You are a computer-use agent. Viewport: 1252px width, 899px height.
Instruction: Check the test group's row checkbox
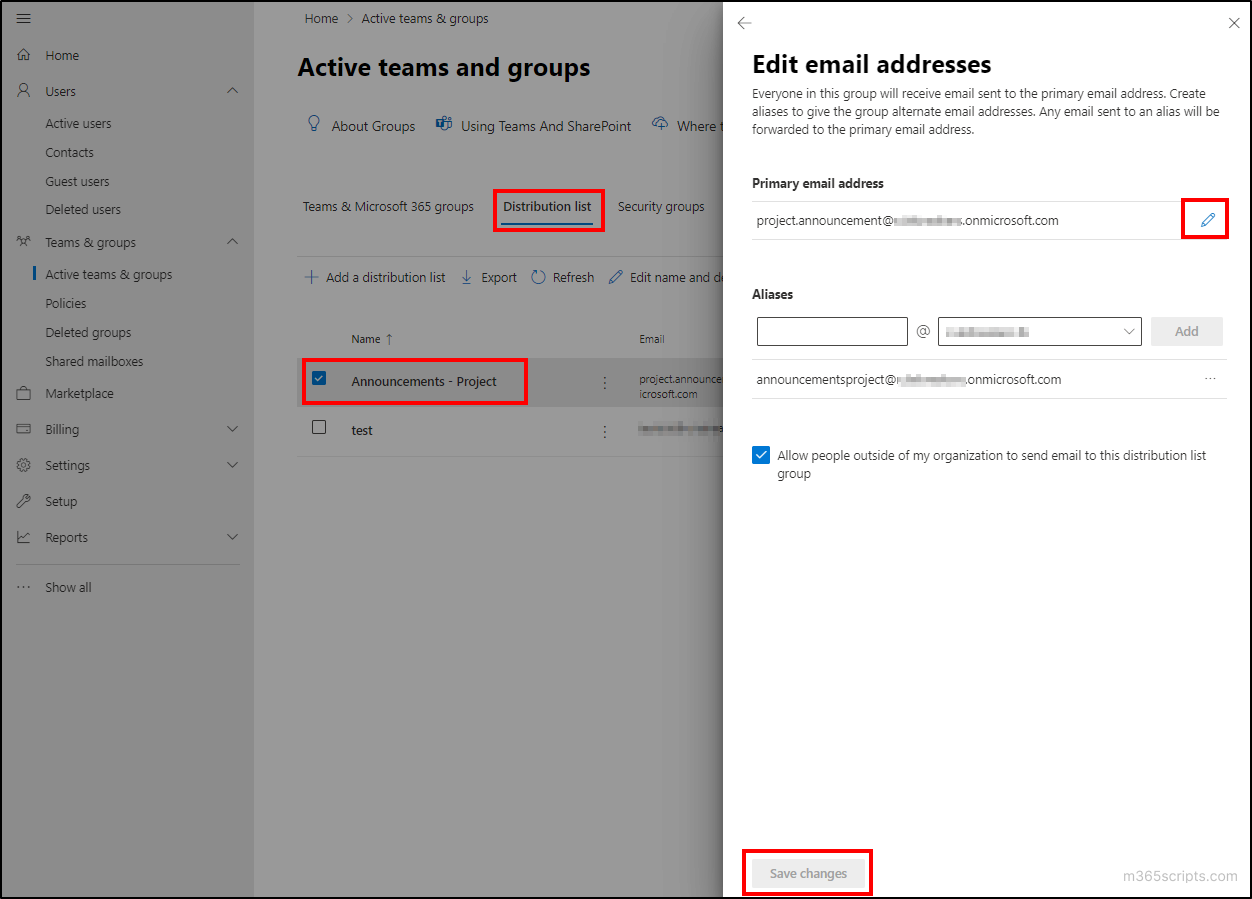(319, 426)
